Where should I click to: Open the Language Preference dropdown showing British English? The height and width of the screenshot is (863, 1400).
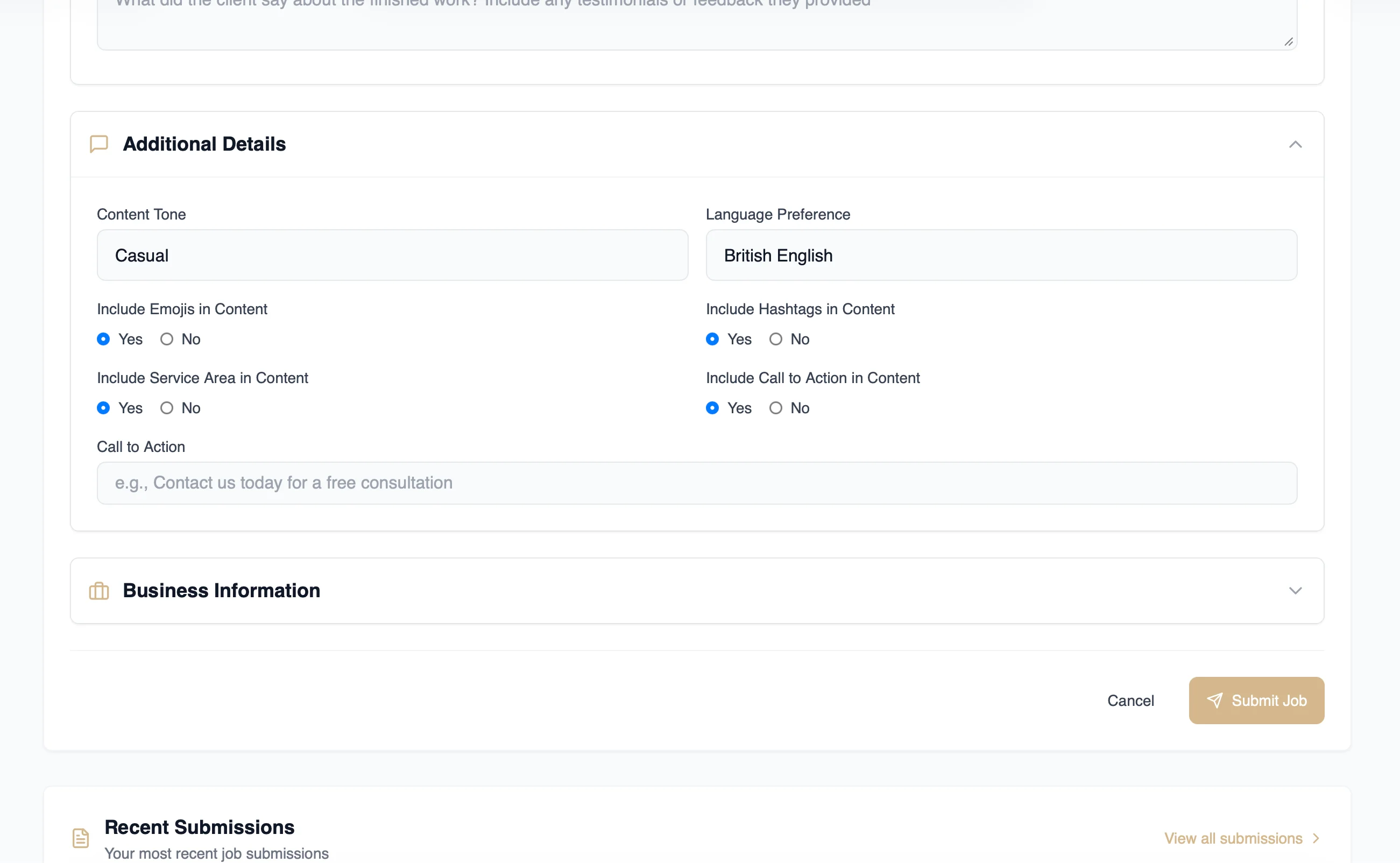1002,255
